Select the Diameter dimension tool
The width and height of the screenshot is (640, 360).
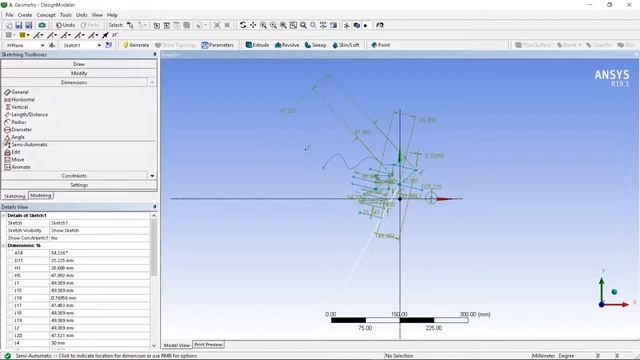coord(17,129)
